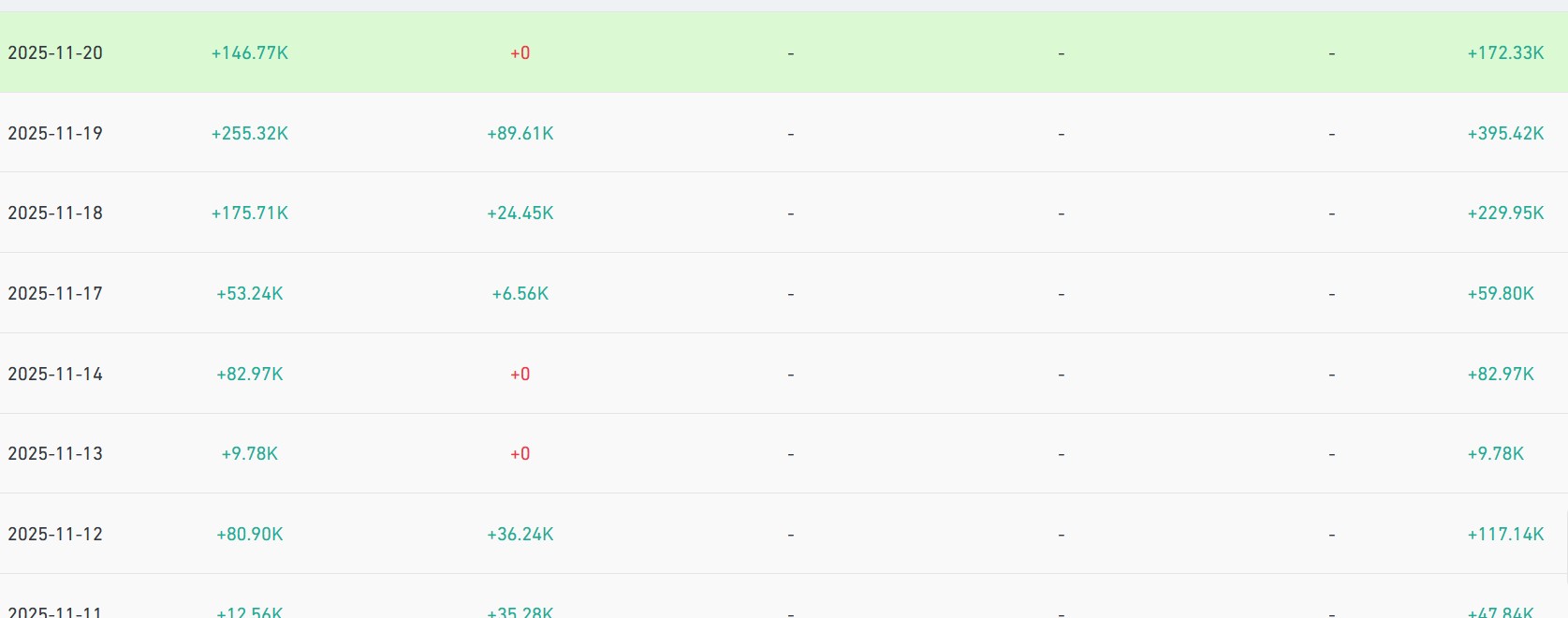Click the +229.95K value

(1505, 213)
